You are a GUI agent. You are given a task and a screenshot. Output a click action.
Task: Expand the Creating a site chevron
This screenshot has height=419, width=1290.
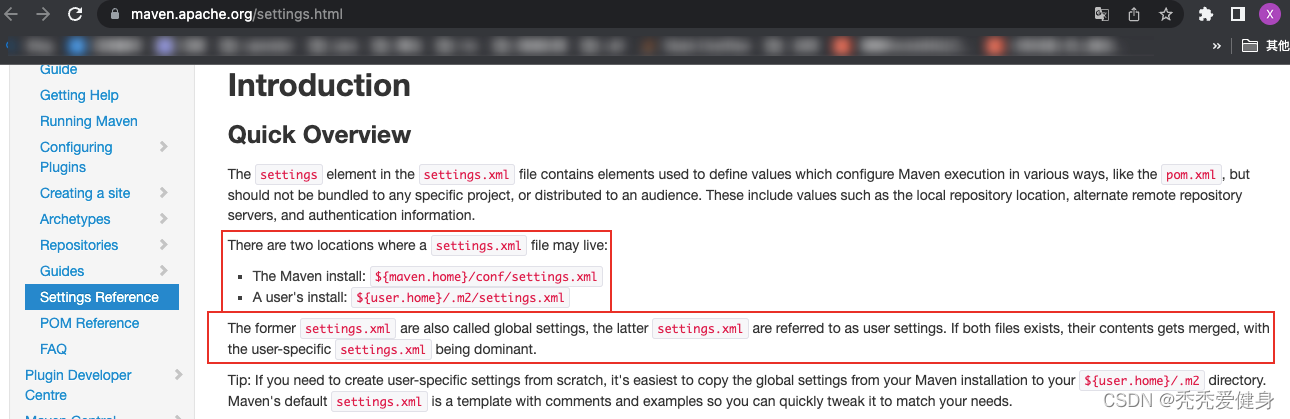pyautogui.click(x=164, y=193)
